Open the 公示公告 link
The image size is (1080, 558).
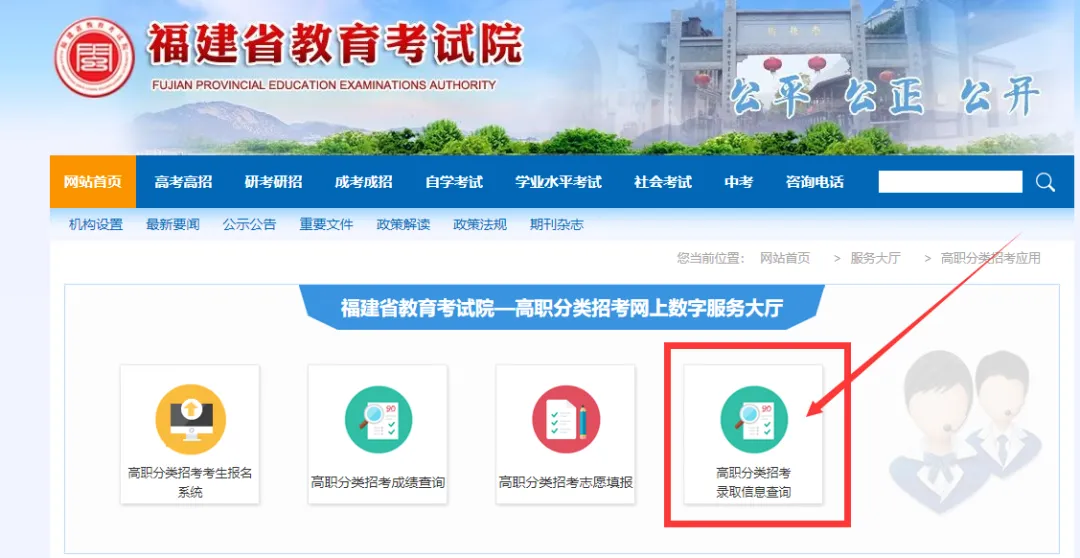249,224
